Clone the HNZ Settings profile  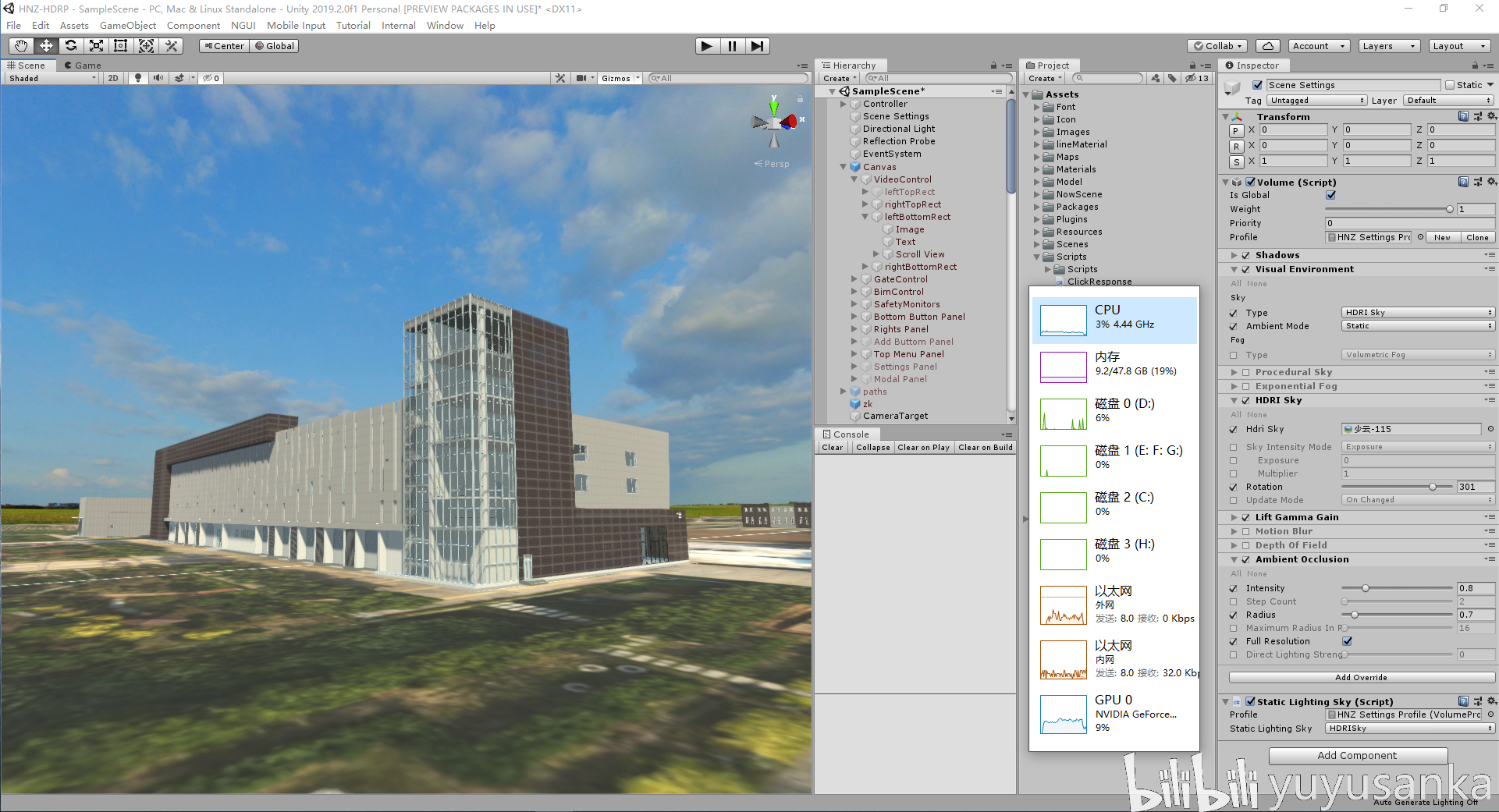(1476, 236)
